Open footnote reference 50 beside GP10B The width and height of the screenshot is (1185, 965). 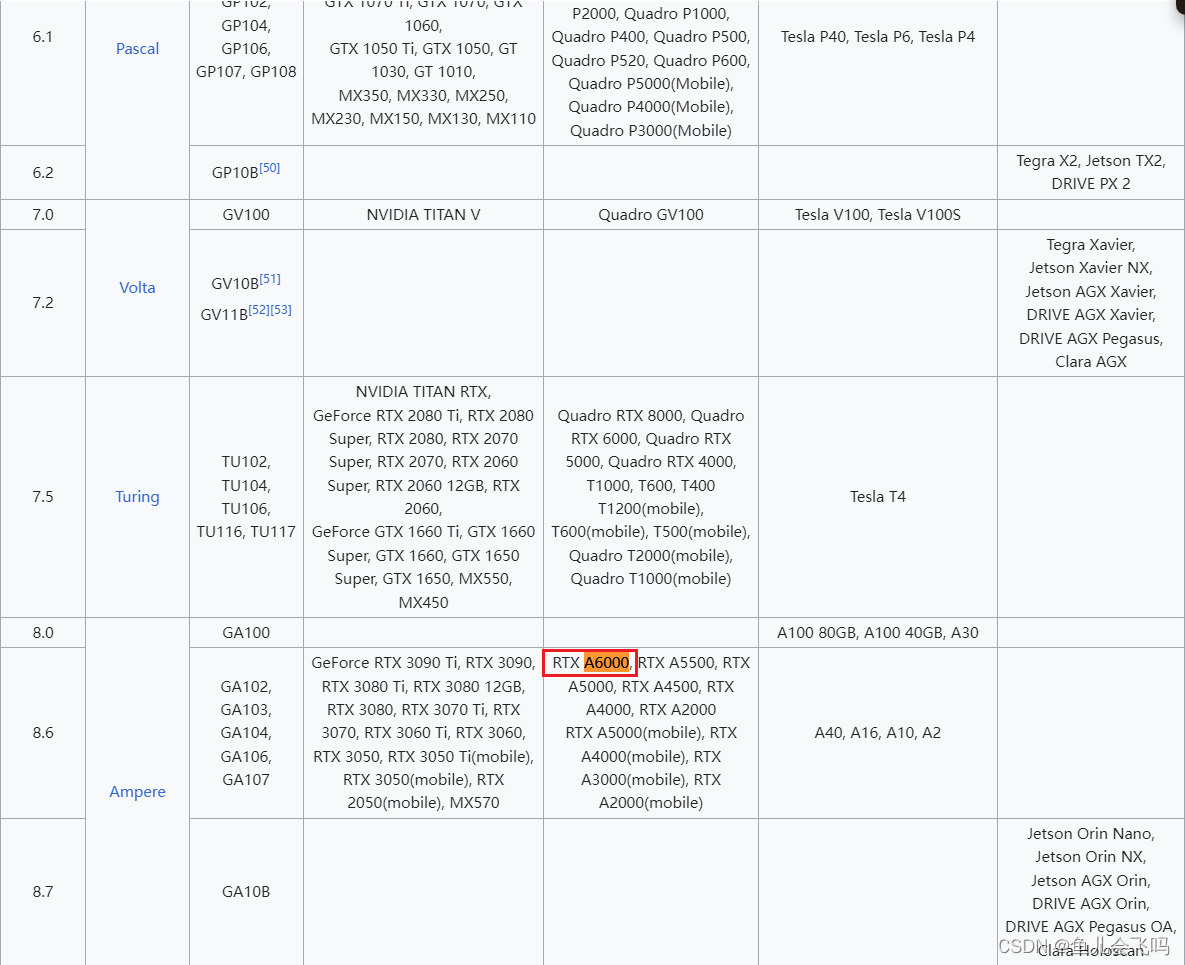point(270,168)
